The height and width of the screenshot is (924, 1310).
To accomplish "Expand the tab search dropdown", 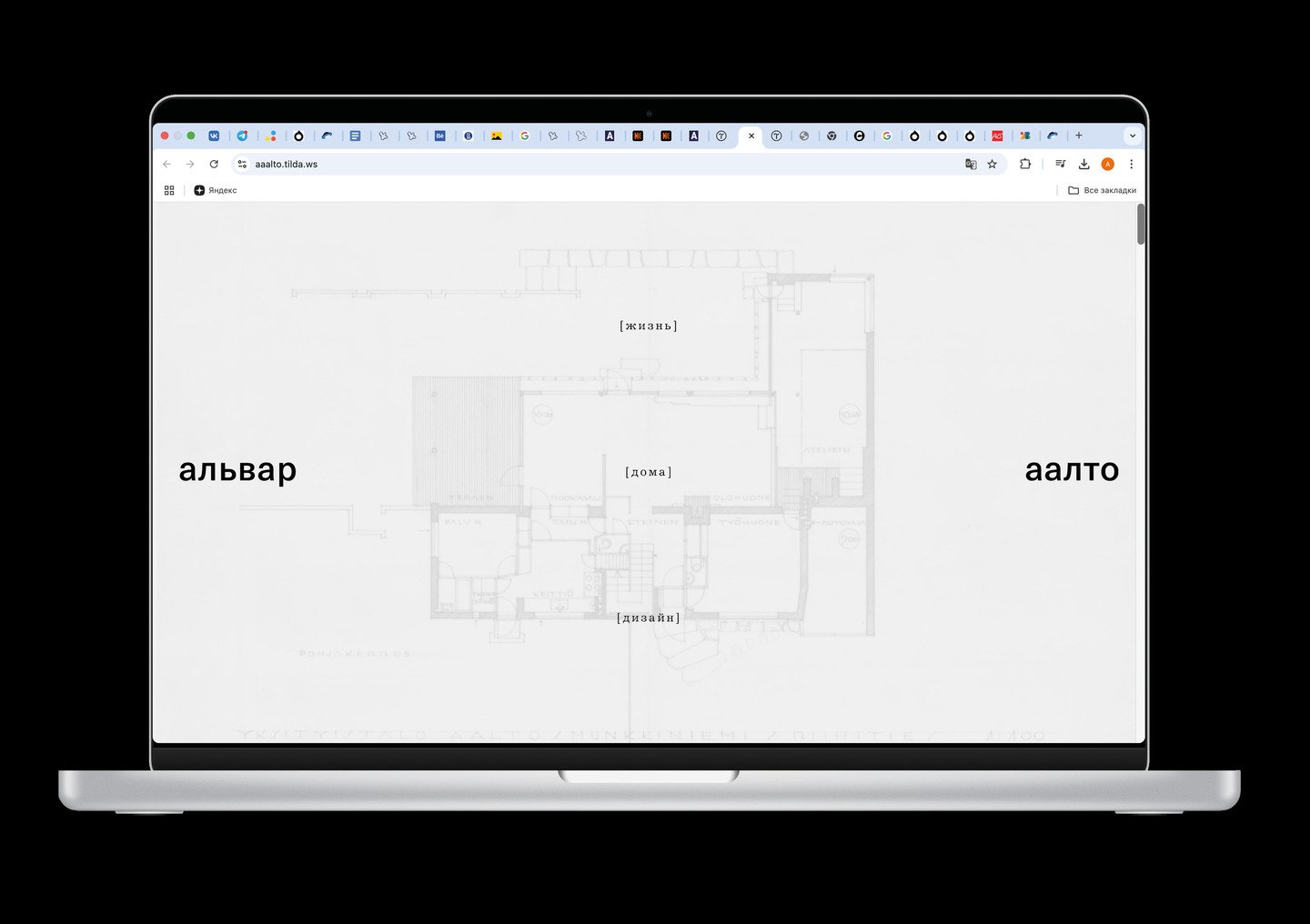I will pos(1133,136).
